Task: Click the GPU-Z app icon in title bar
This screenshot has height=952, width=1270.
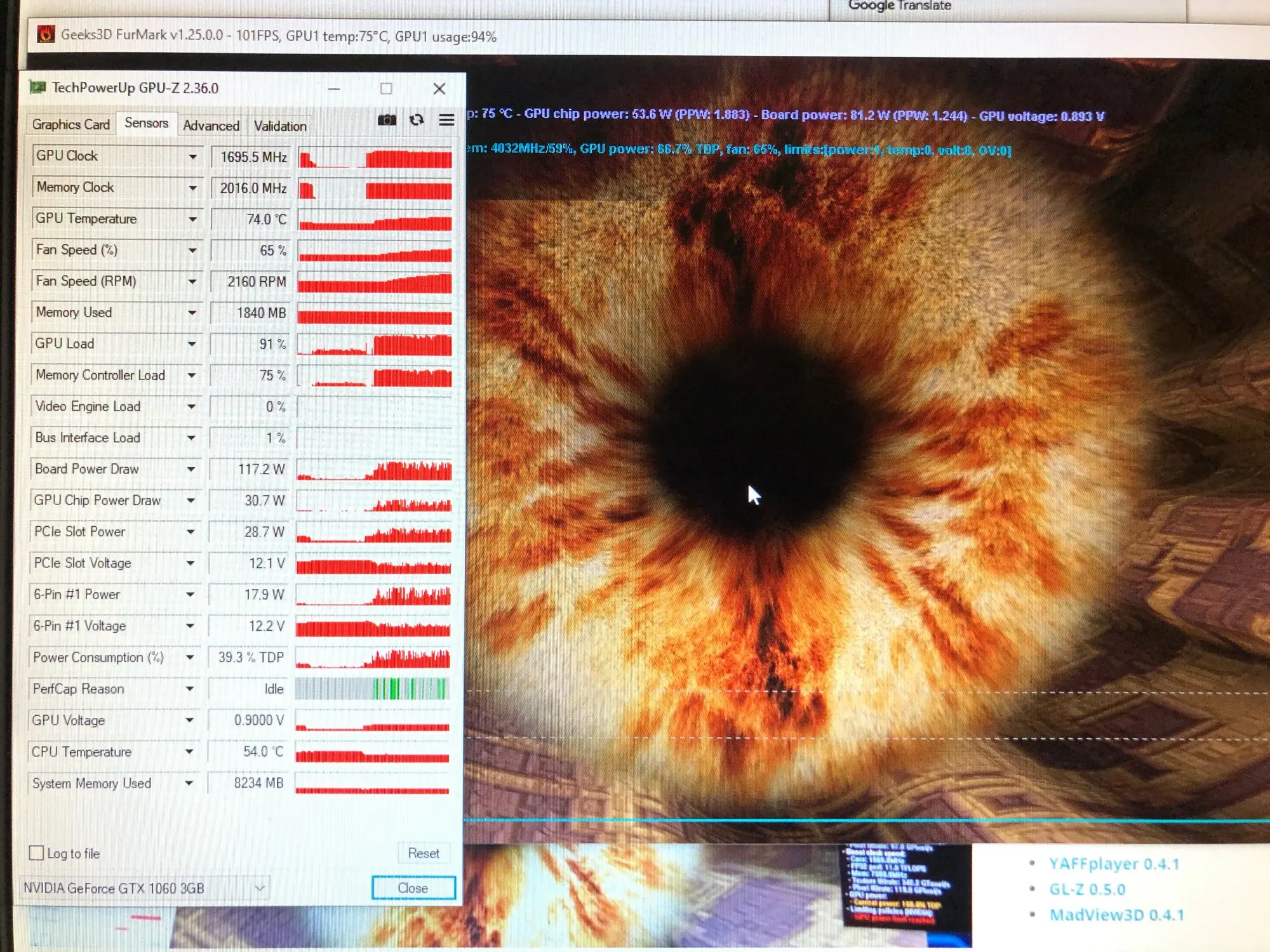Action: (37, 87)
